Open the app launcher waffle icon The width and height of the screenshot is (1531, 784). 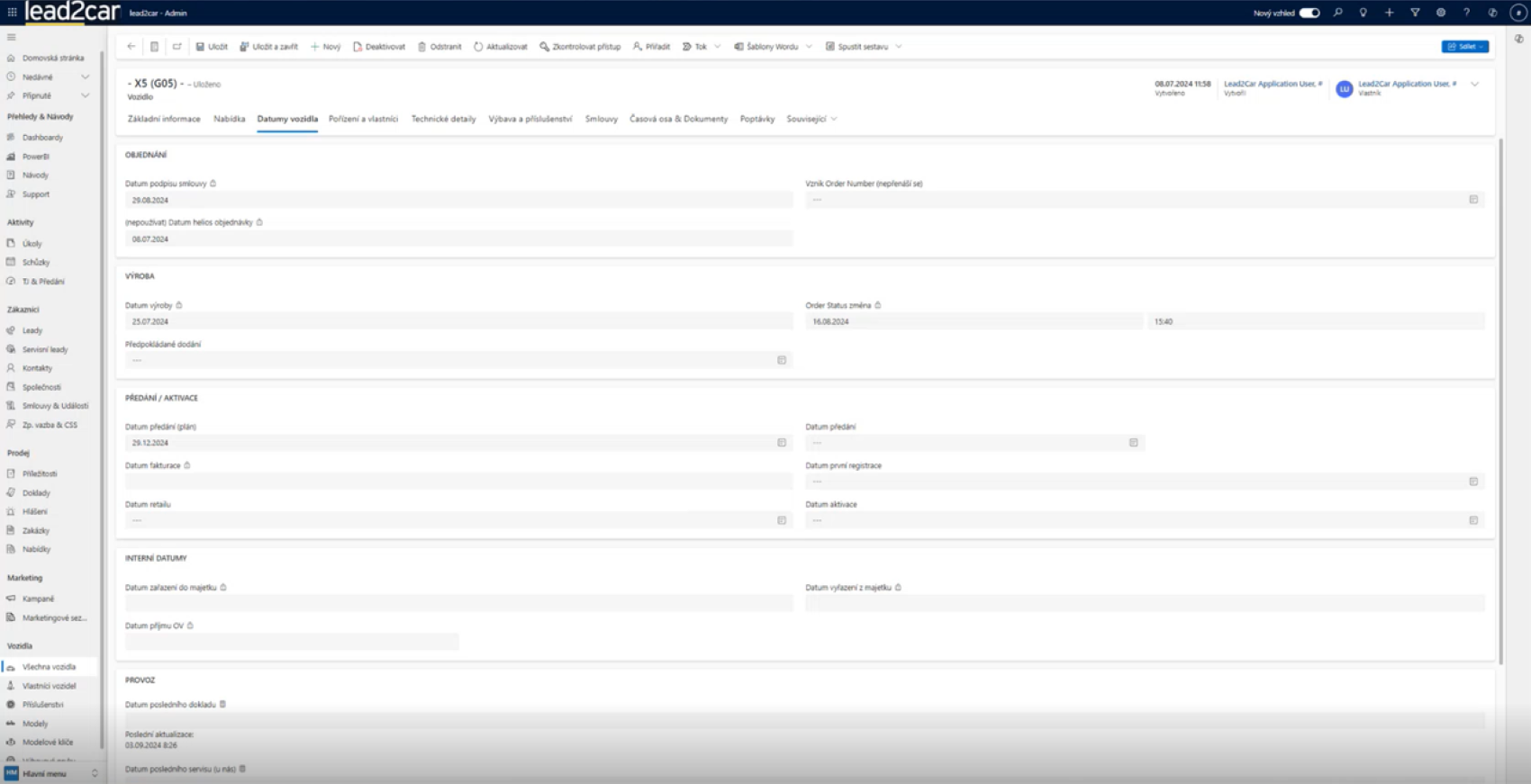[12, 13]
